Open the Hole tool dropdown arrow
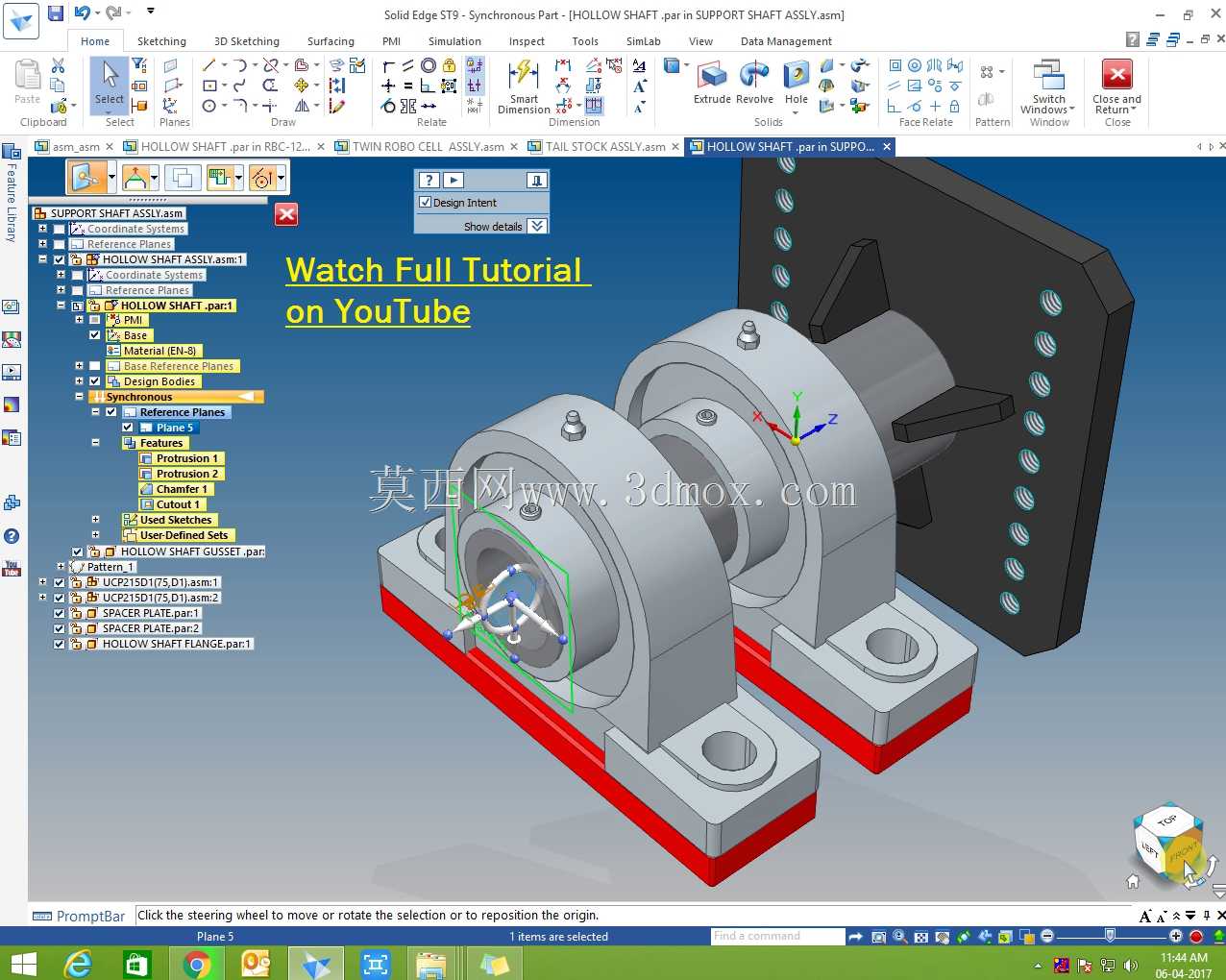 (796, 113)
